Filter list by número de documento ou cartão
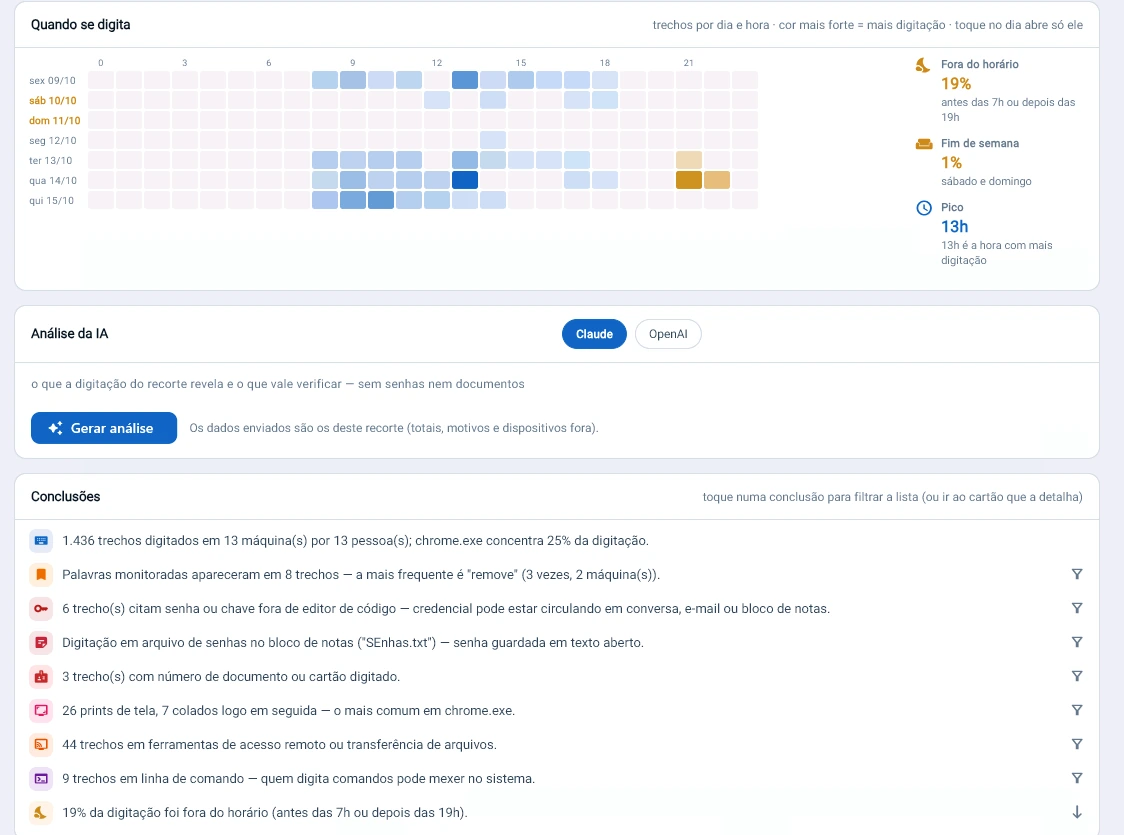Viewport: 1124px width, 835px height. pyautogui.click(x=1077, y=676)
